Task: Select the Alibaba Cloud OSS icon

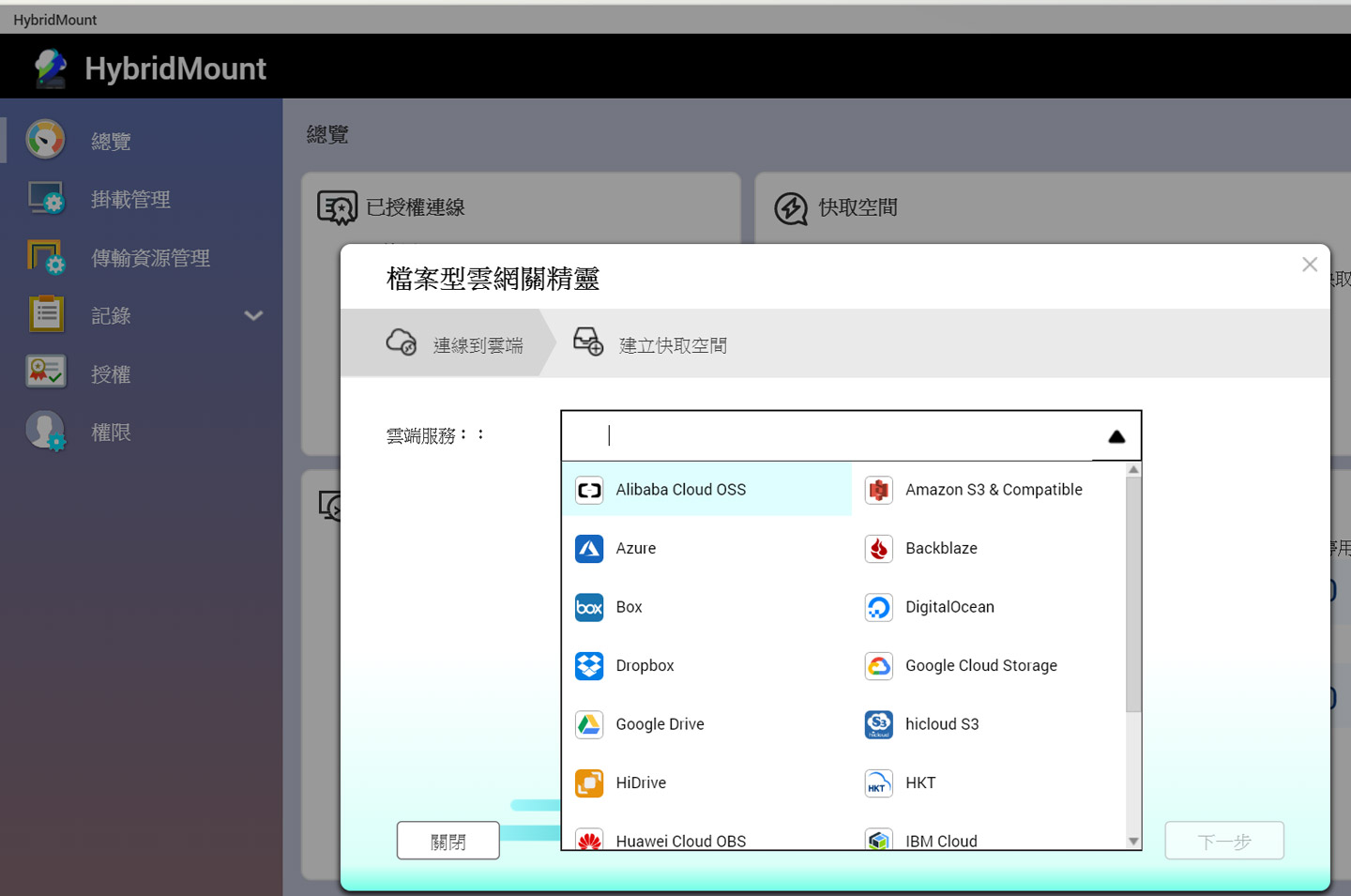Action: point(589,490)
